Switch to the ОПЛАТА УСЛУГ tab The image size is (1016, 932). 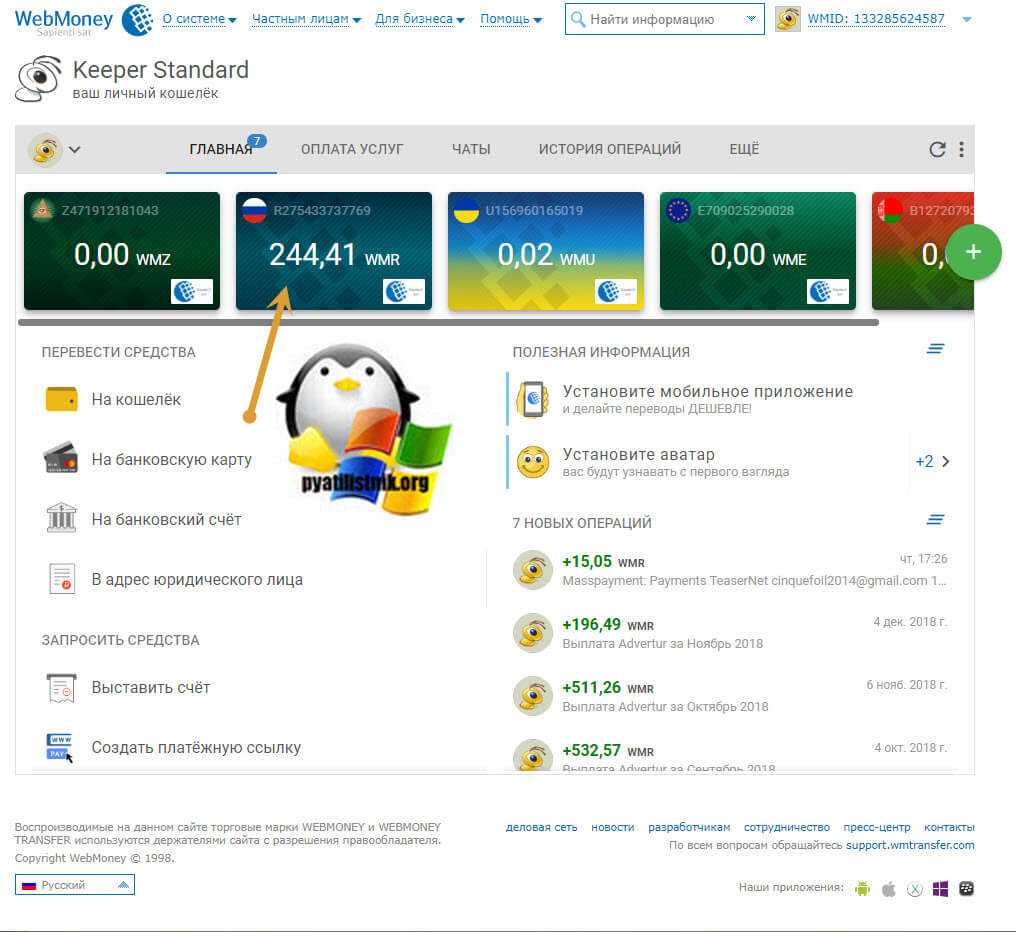click(352, 149)
